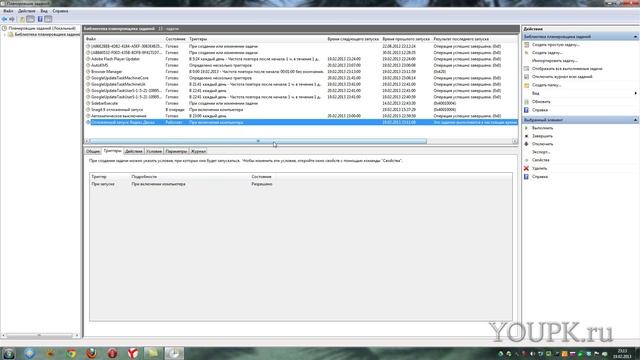Open Yandex browser from the taskbar
The image size is (640, 360).
133,353
